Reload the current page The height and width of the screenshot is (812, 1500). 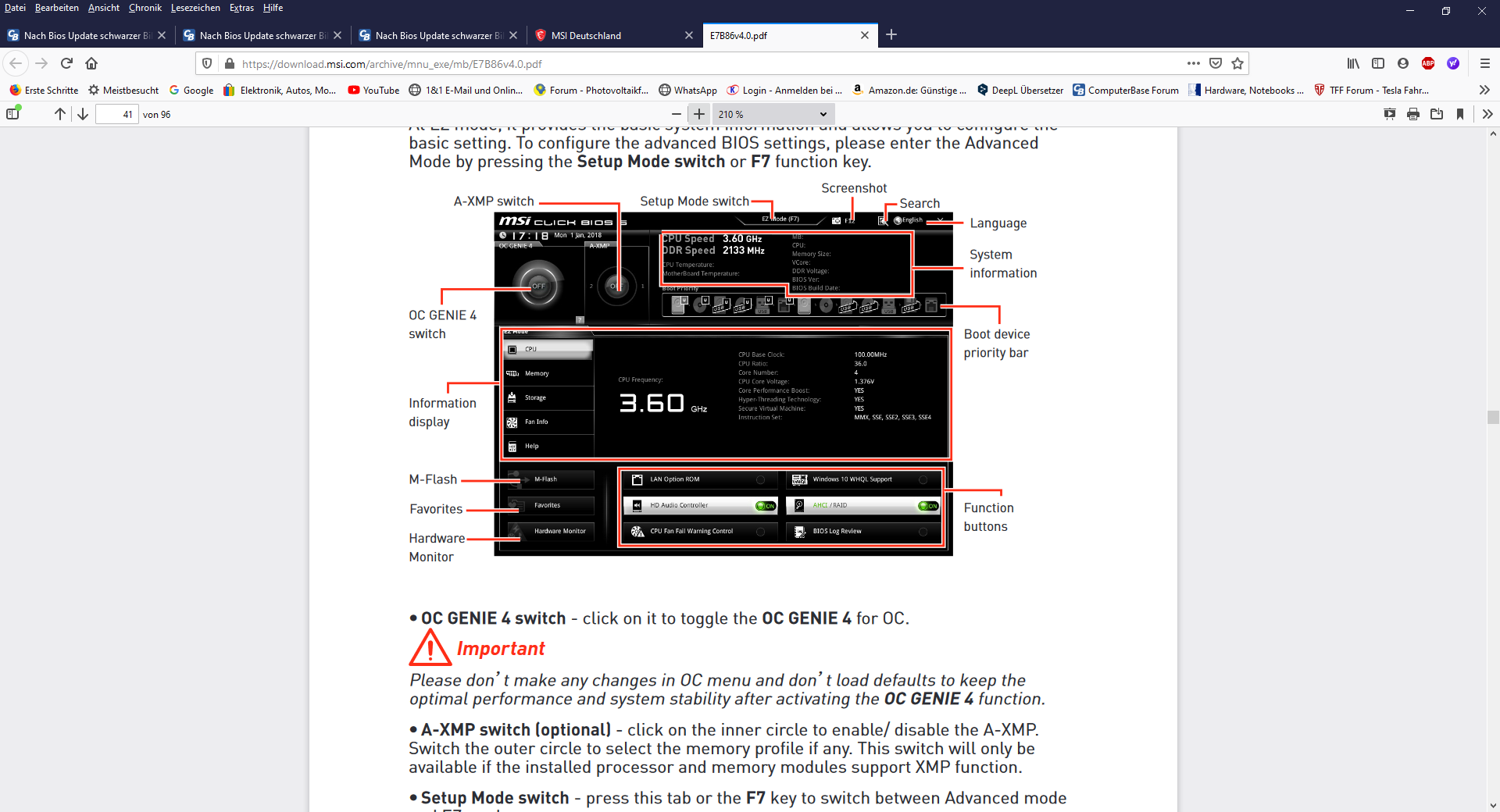click(x=67, y=63)
